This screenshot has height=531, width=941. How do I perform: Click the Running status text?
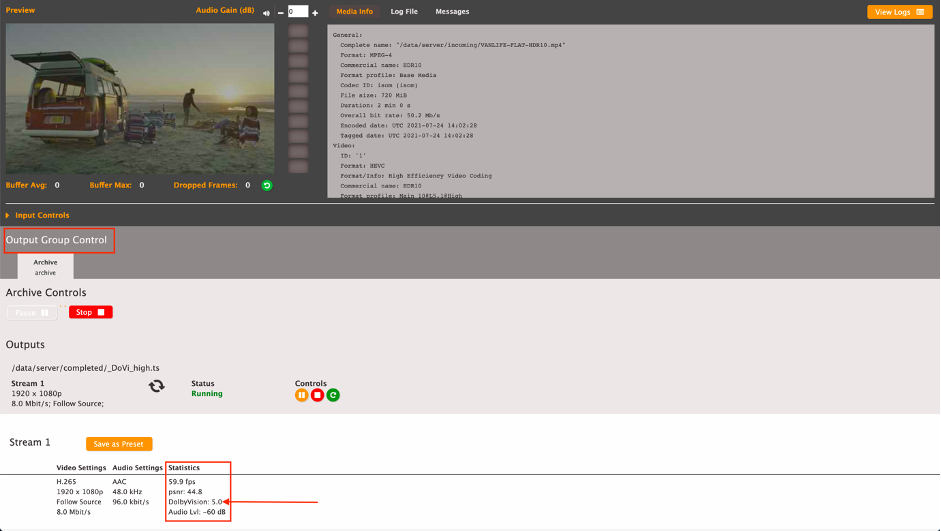207,394
